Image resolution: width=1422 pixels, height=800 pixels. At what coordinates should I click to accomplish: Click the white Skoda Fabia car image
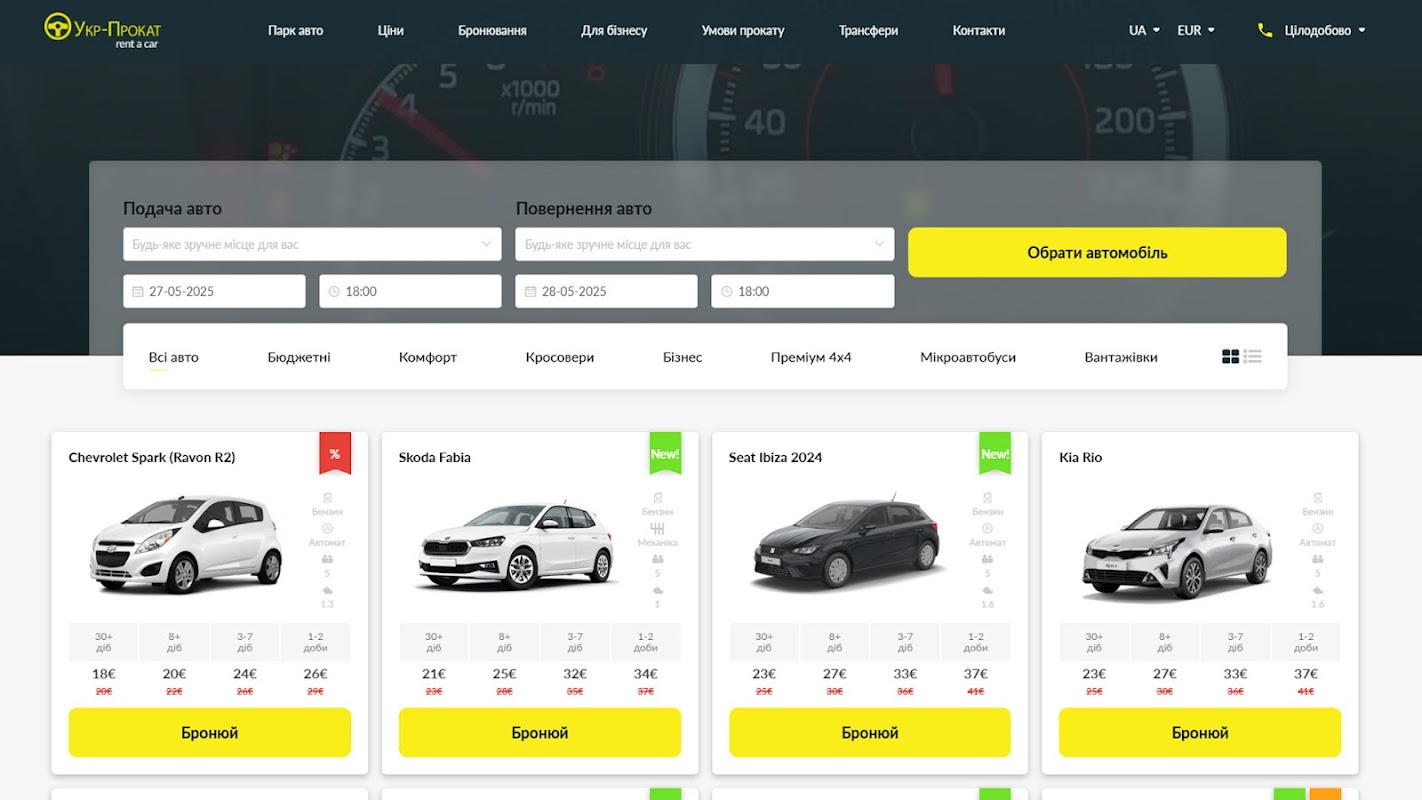pyautogui.click(x=516, y=545)
